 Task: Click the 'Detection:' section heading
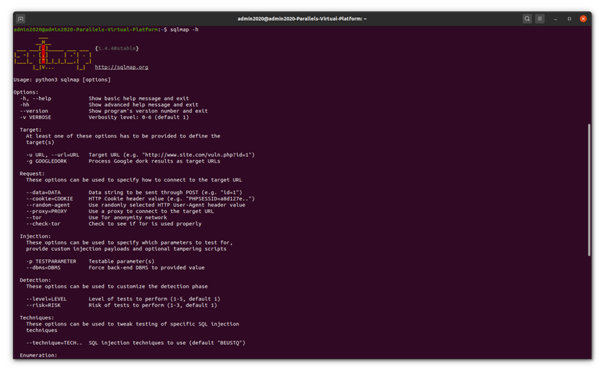point(35,280)
